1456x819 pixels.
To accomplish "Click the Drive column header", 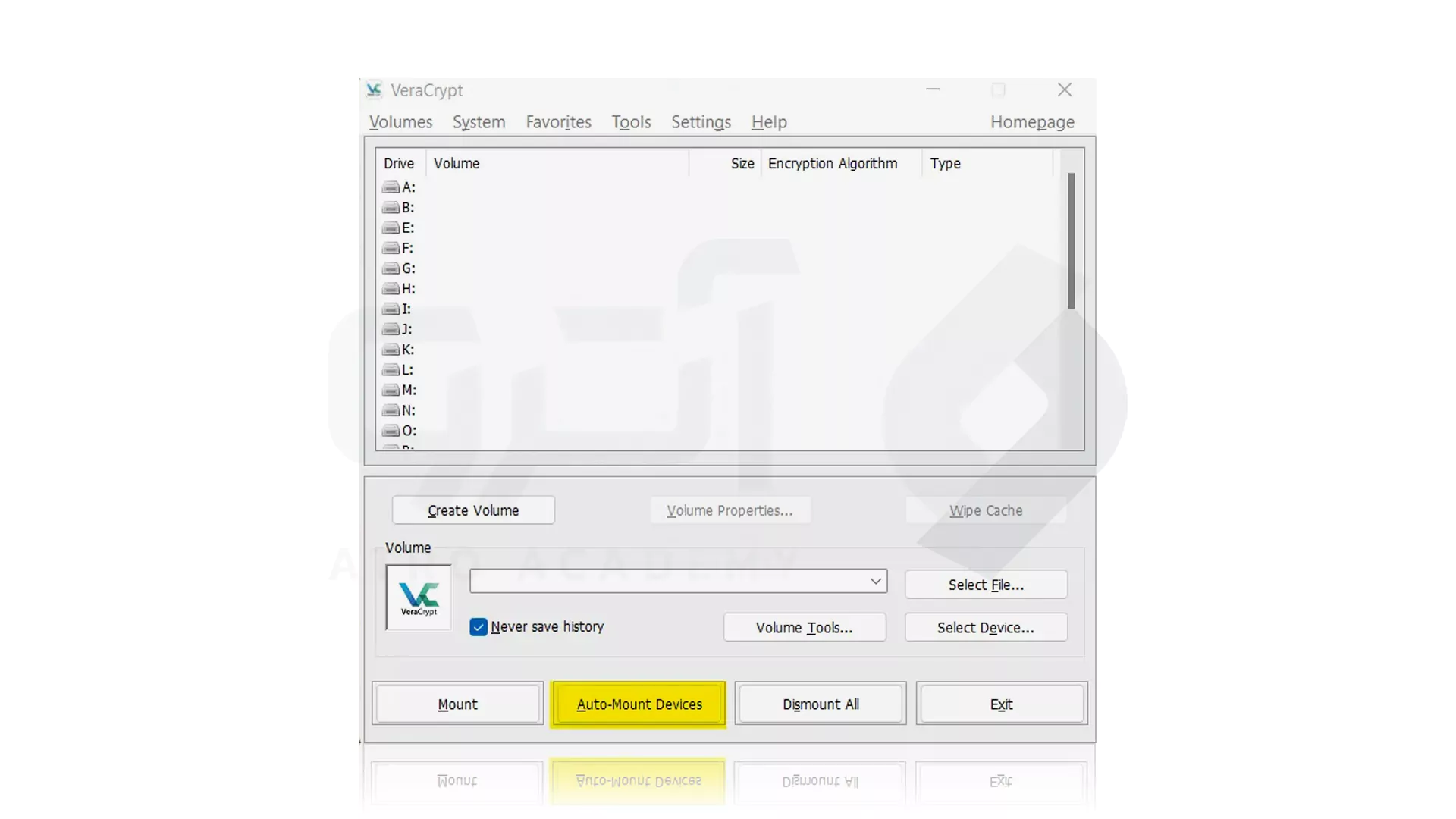I will 400,164.
